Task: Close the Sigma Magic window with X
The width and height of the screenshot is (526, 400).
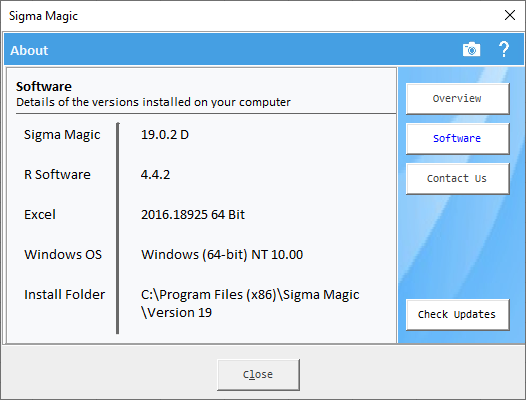Action: pyautogui.click(x=510, y=15)
